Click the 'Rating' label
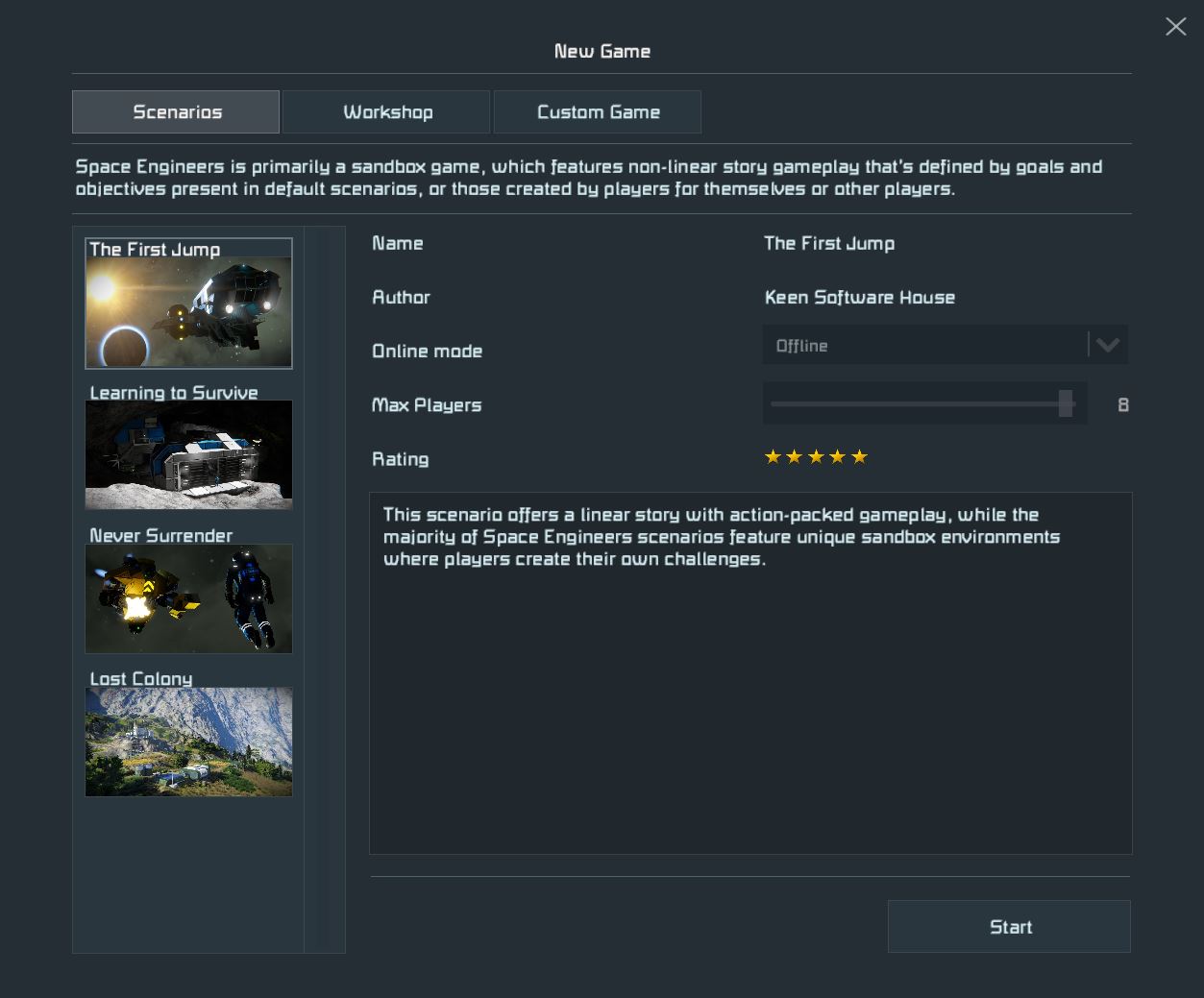The image size is (1204, 998). coord(400,459)
